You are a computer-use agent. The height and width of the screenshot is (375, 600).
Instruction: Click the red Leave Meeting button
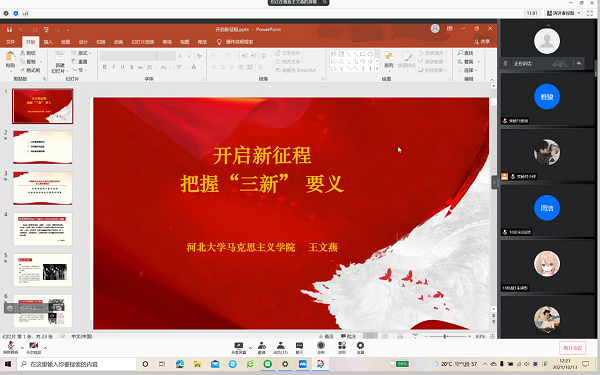coord(572,348)
